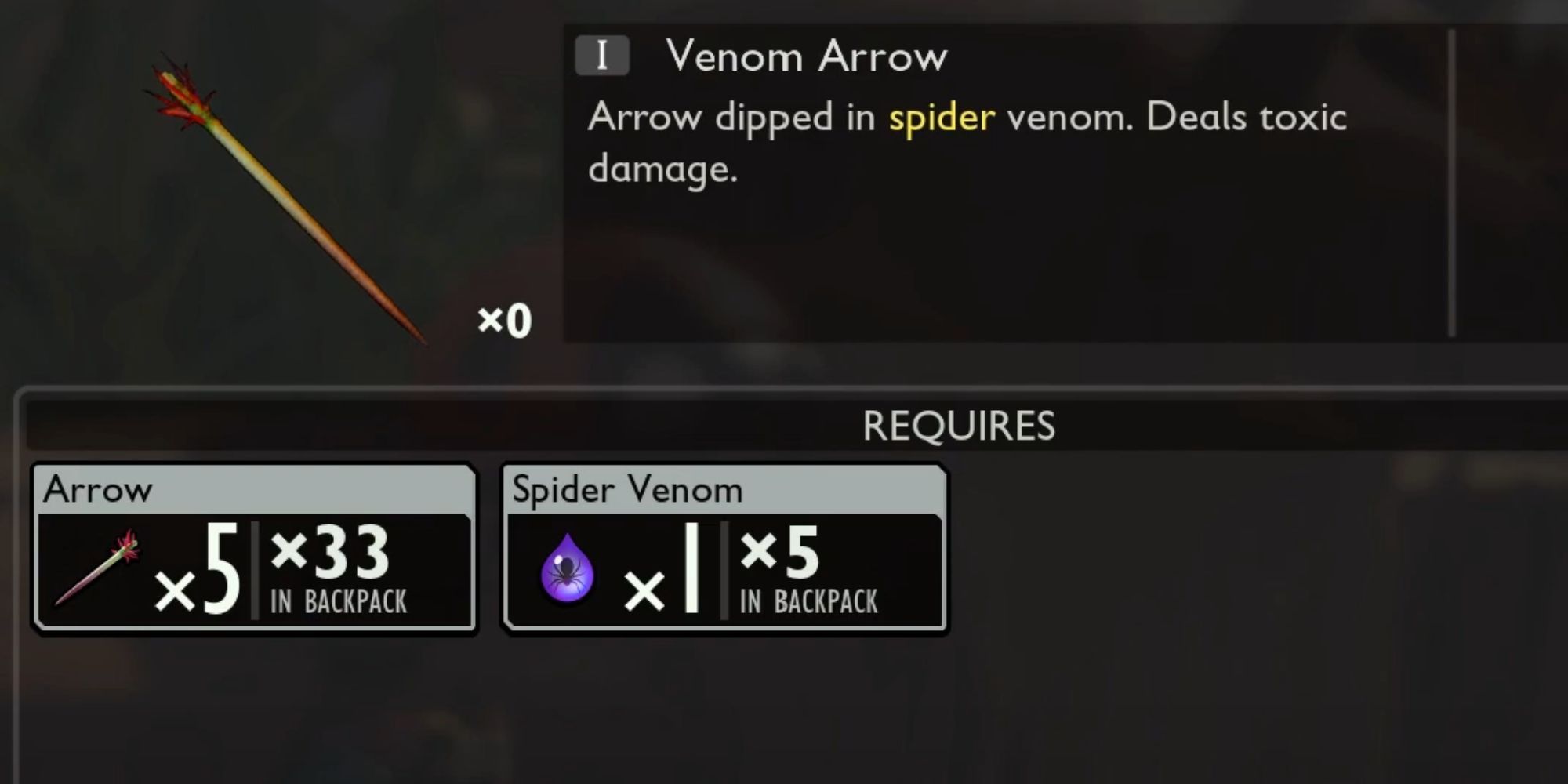This screenshot has width=1568, height=784.
Task: Click the REQUIRES section header
Action: click(959, 426)
